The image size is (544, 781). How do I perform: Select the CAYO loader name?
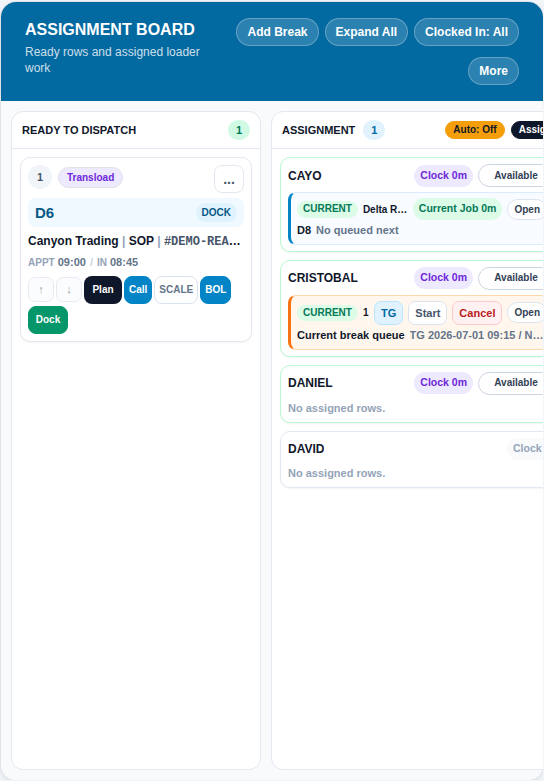(x=304, y=176)
